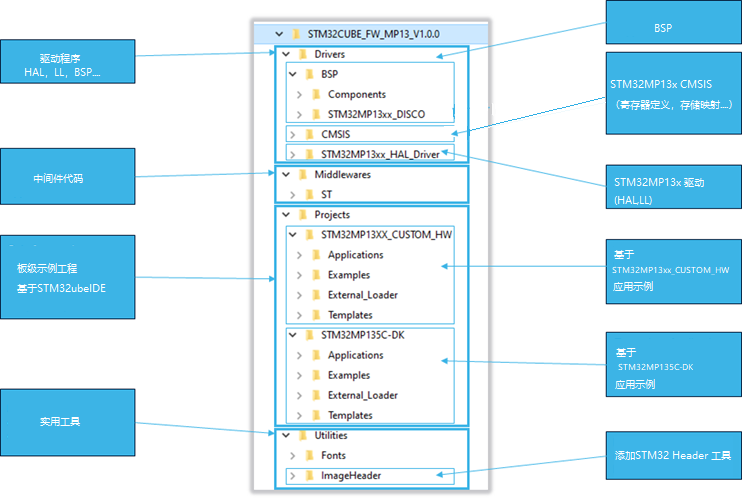The height and width of the screenshot is (499, 742).
Task: Click the Components folder icon
Action: click(316, 94)
